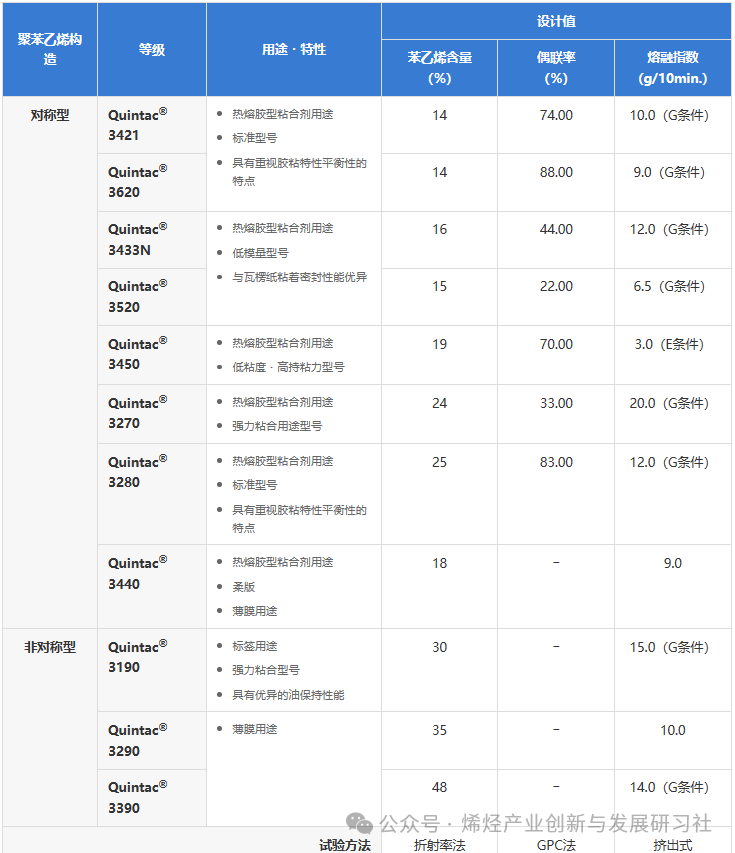The width and height of the screenshot is (735, 853).
Task: Click the 设计值 header cell
Action: point(556,21)
